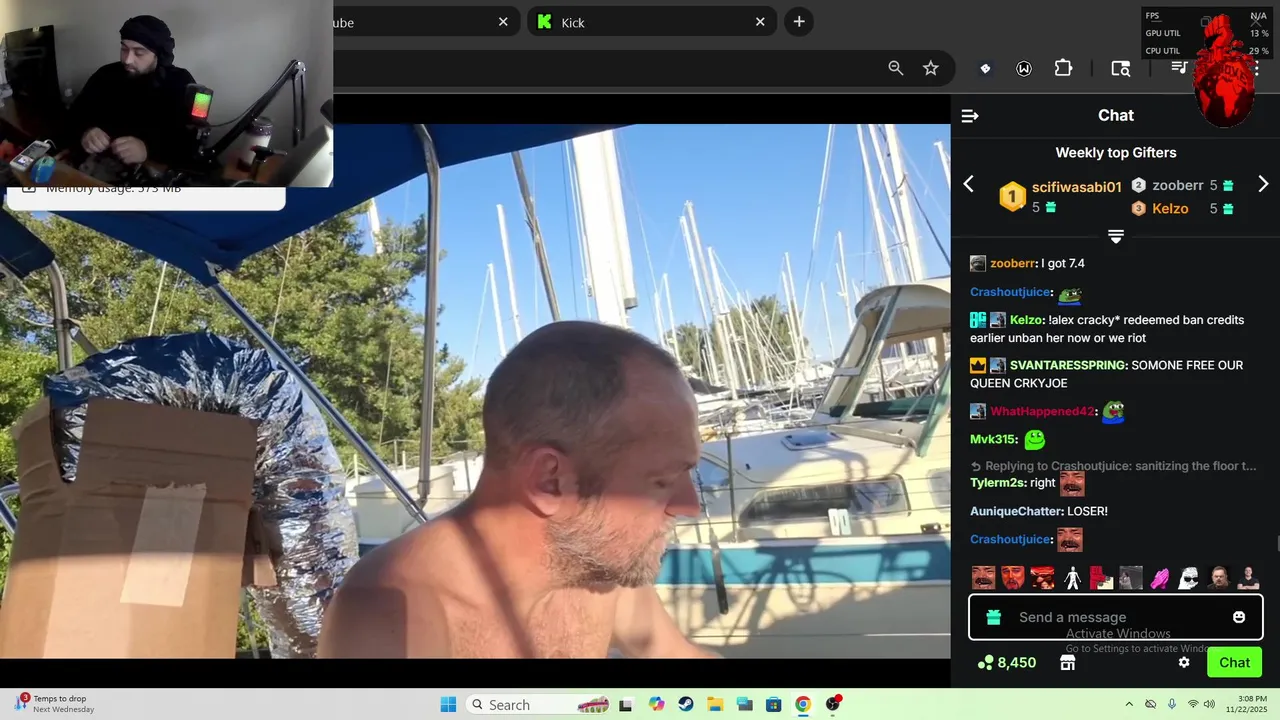The height and width of the screenshot is (720, 1280).
Task: Open the media controls music-note icon
Action: pyautogui.click(x=1179, y=67)
